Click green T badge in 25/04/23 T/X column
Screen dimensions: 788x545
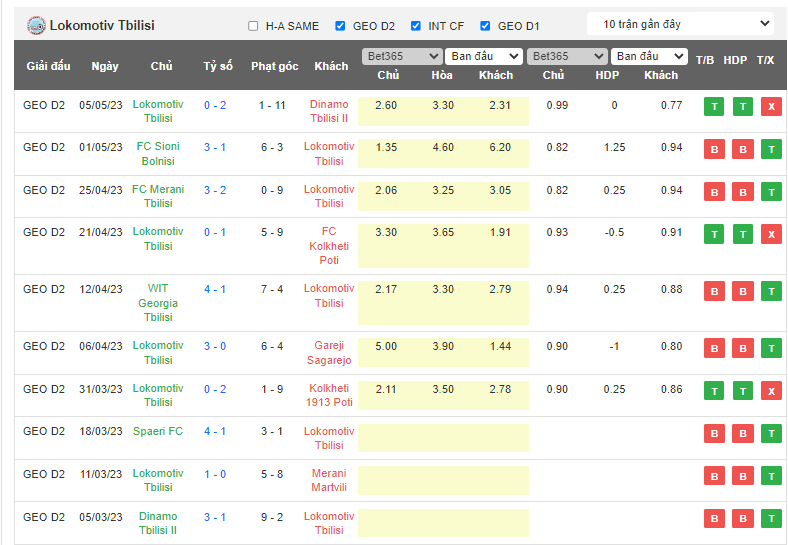point(771,192)
